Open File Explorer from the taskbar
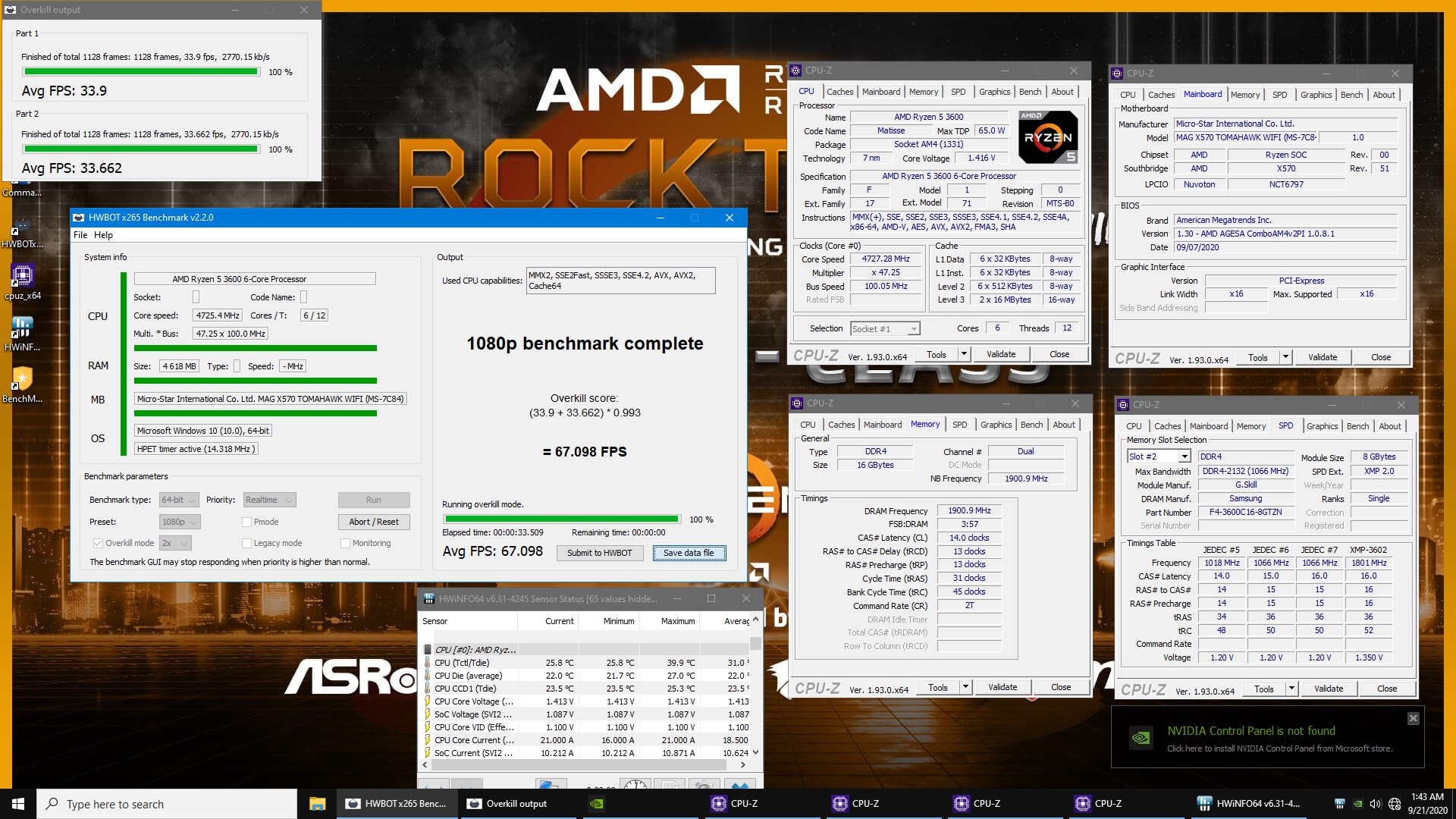The width and height of the screenshot is (1456, 819). coord(317,804)
